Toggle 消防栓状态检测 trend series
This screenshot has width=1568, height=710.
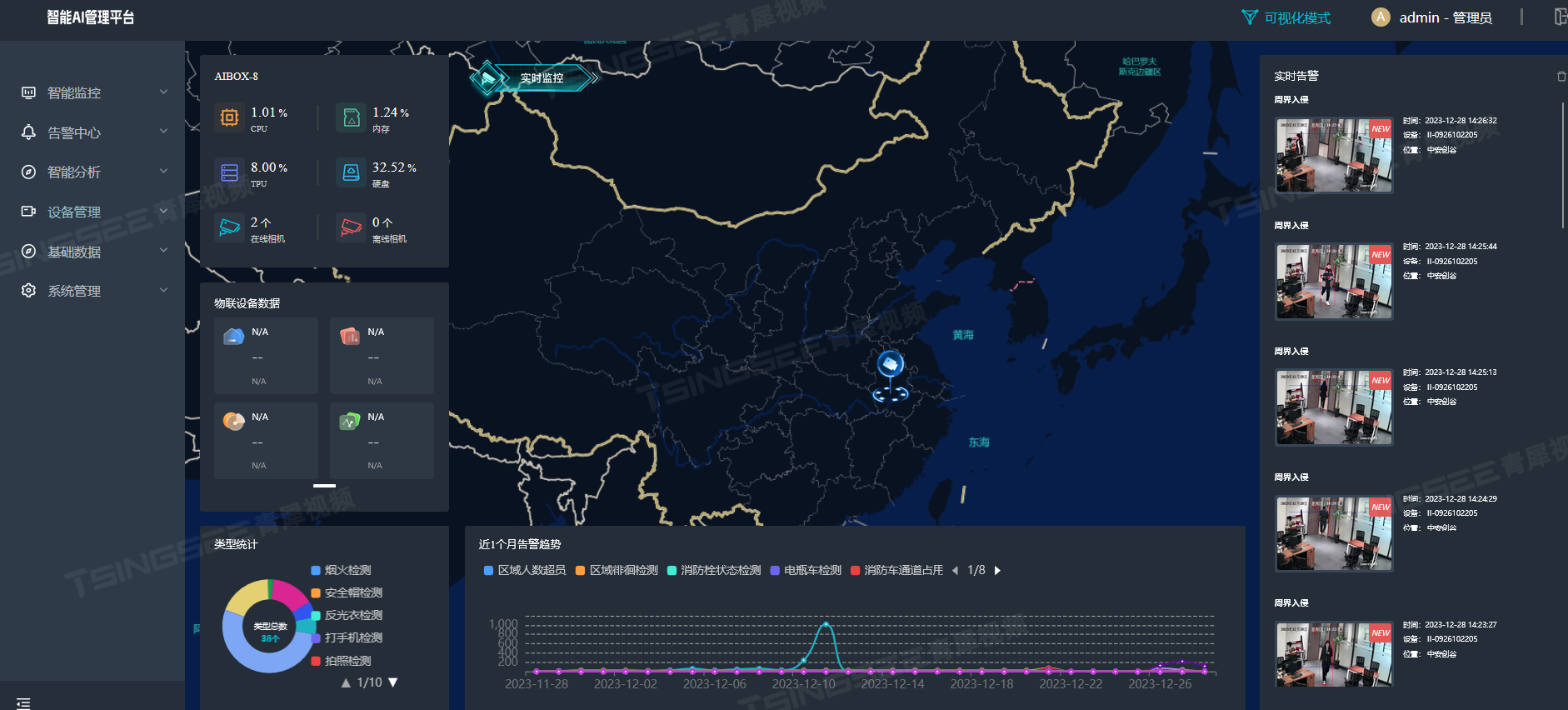(714, 570)
